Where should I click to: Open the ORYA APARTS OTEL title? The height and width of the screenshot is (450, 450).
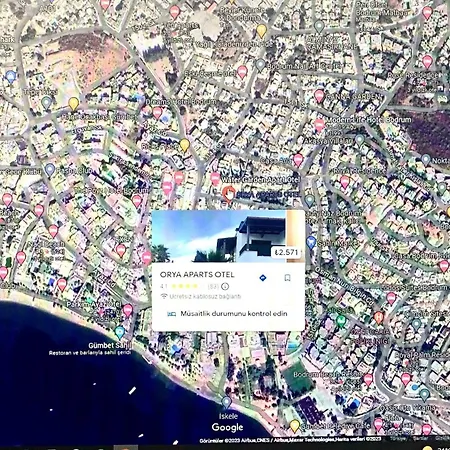pos(197,275)
